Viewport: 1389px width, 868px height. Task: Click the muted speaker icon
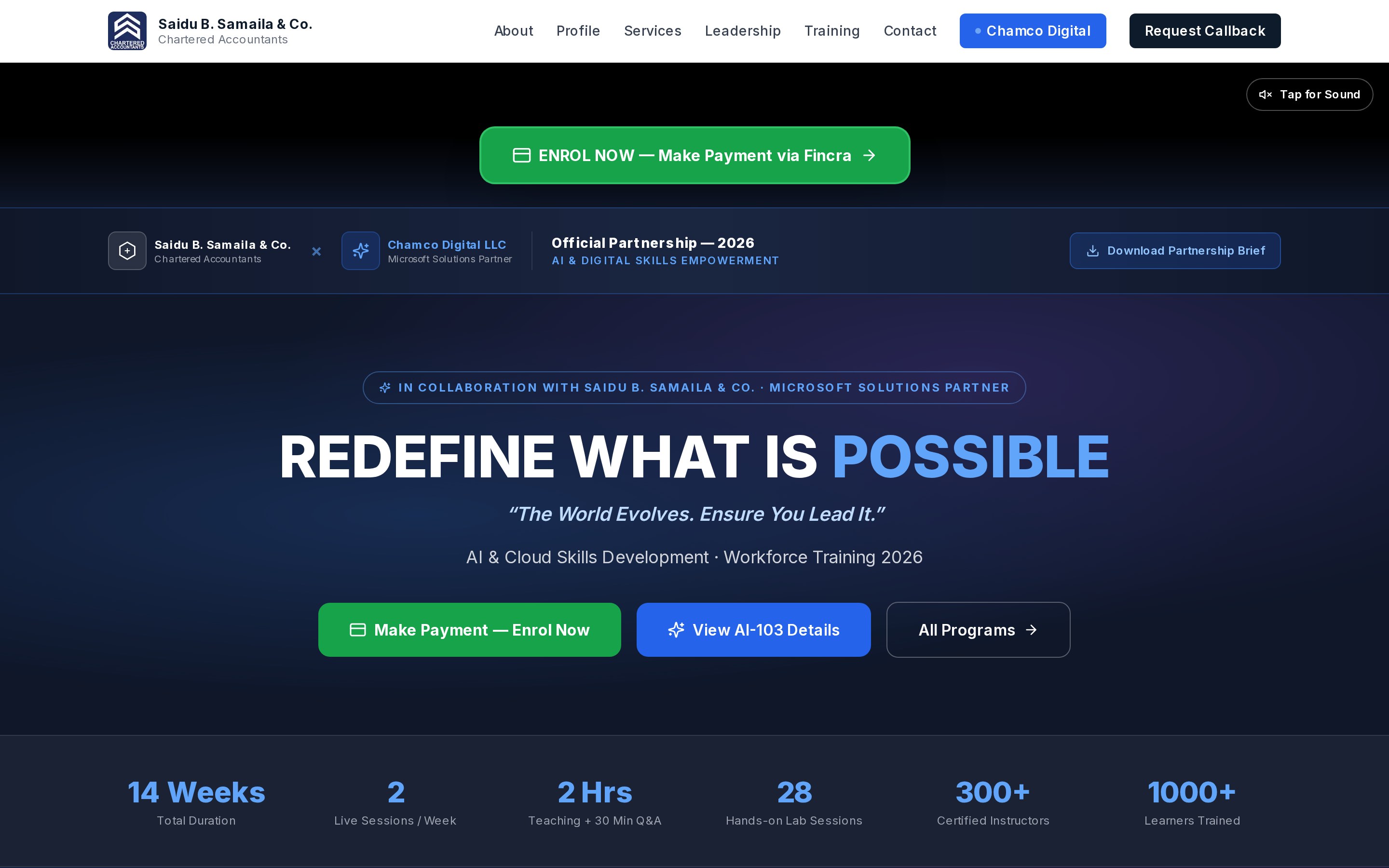1265,95
